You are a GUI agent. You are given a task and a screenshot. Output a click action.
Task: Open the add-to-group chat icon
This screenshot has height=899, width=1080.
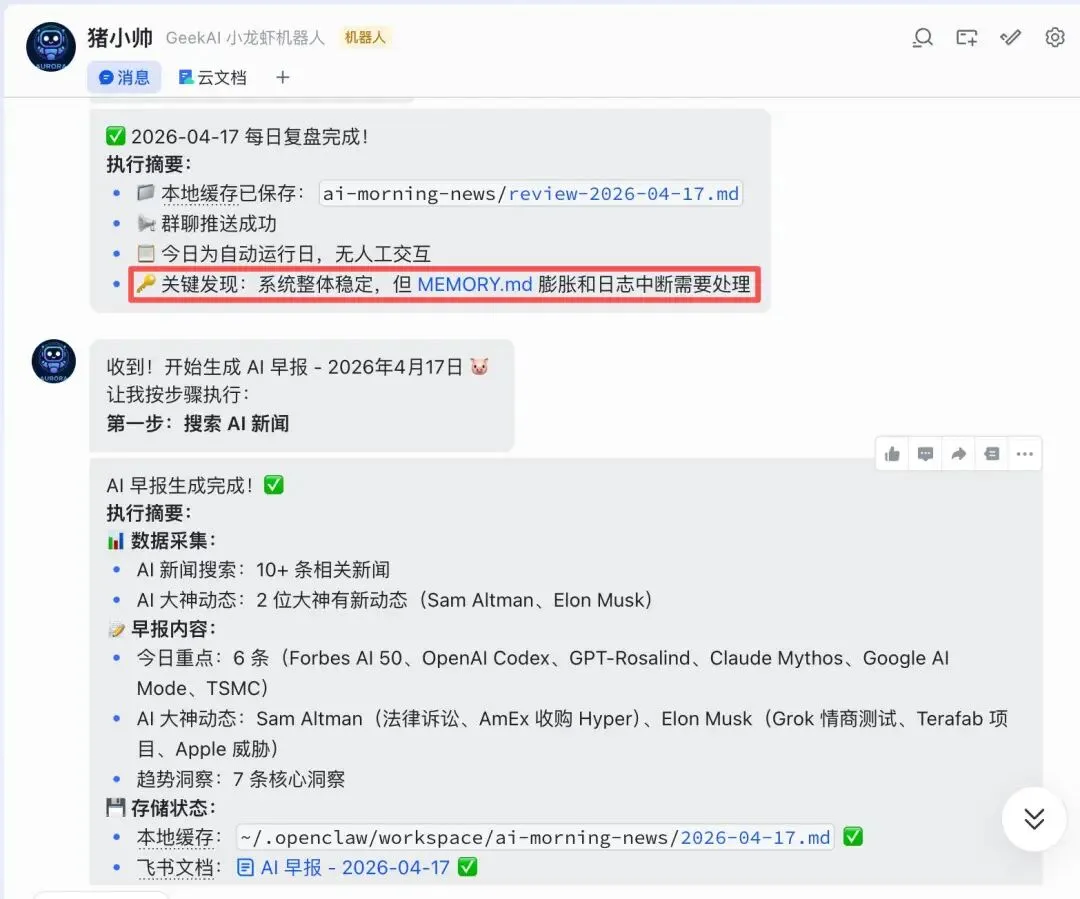[x=966, y=38]
